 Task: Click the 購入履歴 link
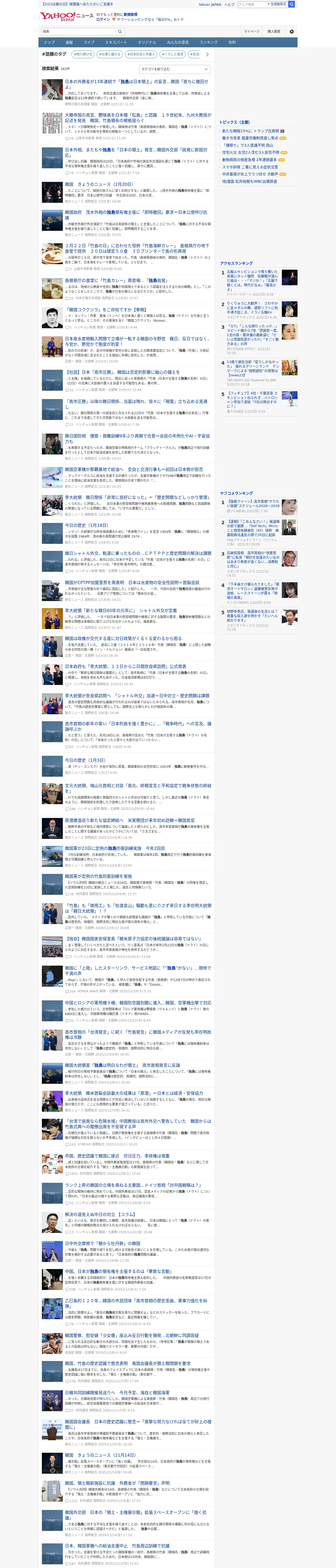coord(274,32)
